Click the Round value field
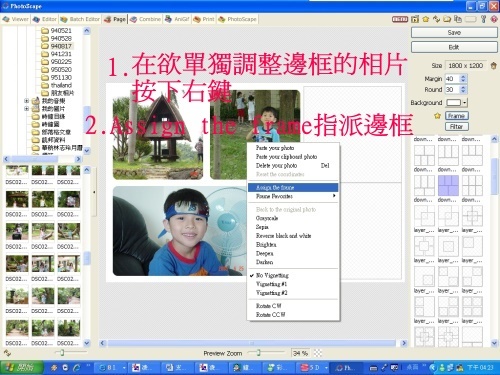 tap(452, 89)
